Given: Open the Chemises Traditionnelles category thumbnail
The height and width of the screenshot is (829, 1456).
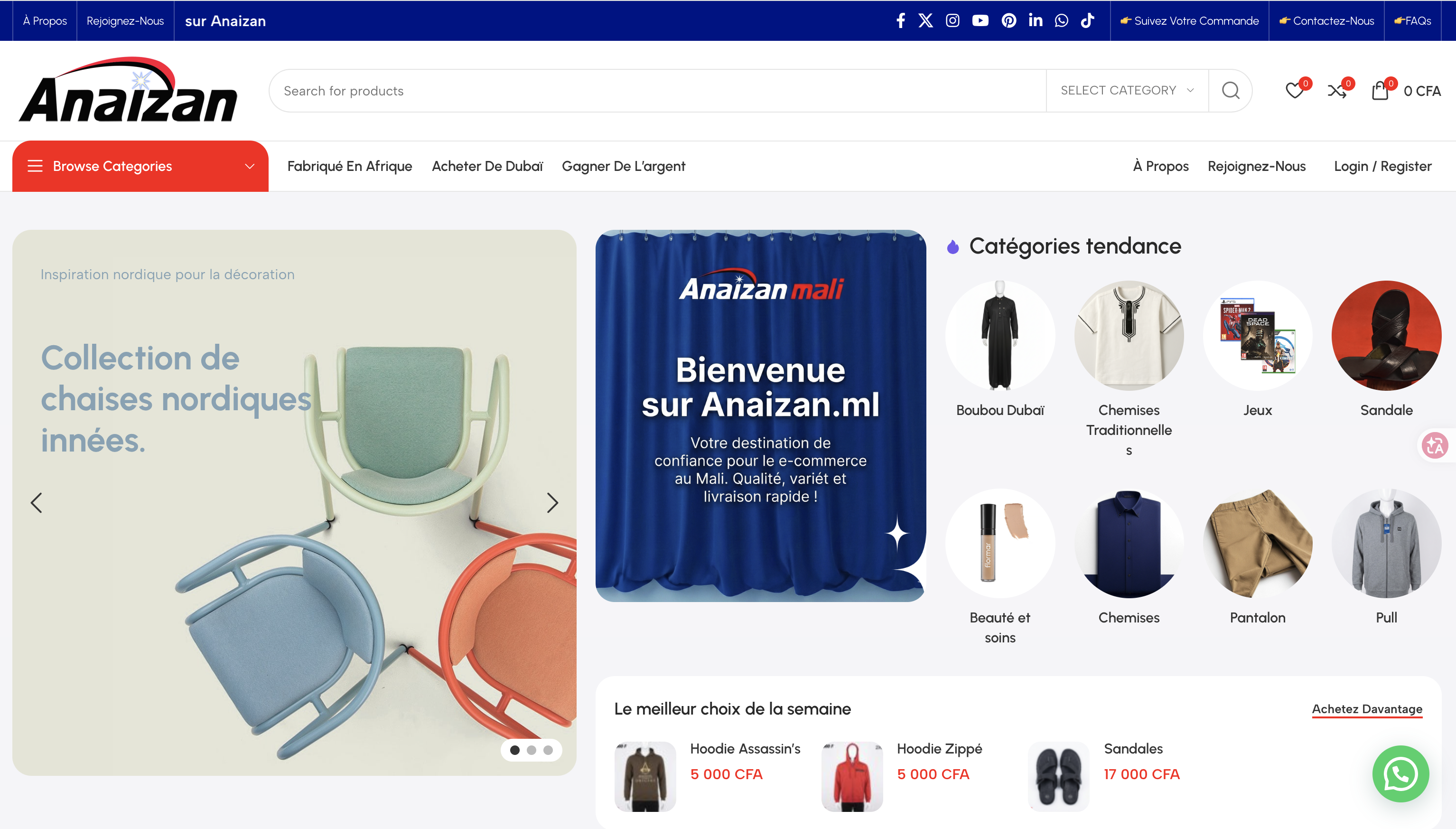Looking at the screenshot, I should 1129,335.
